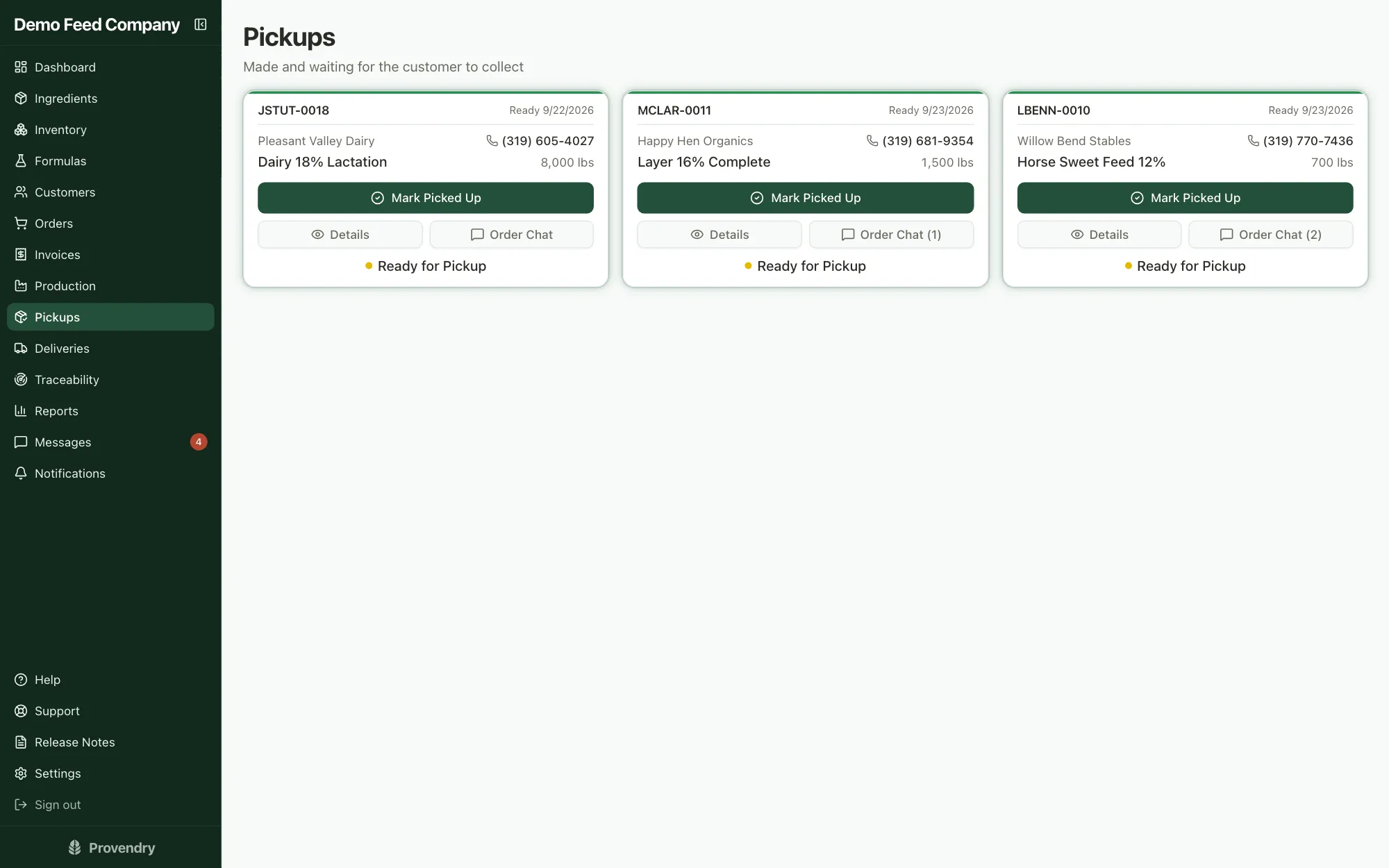
Task: Click the Traceability target icon
Action: tap(21, 379)
